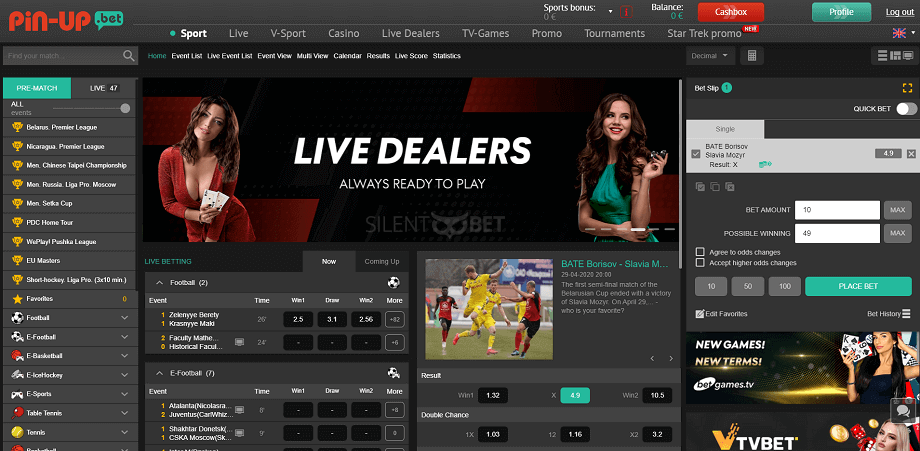920x451 pixels.
Task: Click the Edit Favorites pencil icon
Action: [699, 314]
